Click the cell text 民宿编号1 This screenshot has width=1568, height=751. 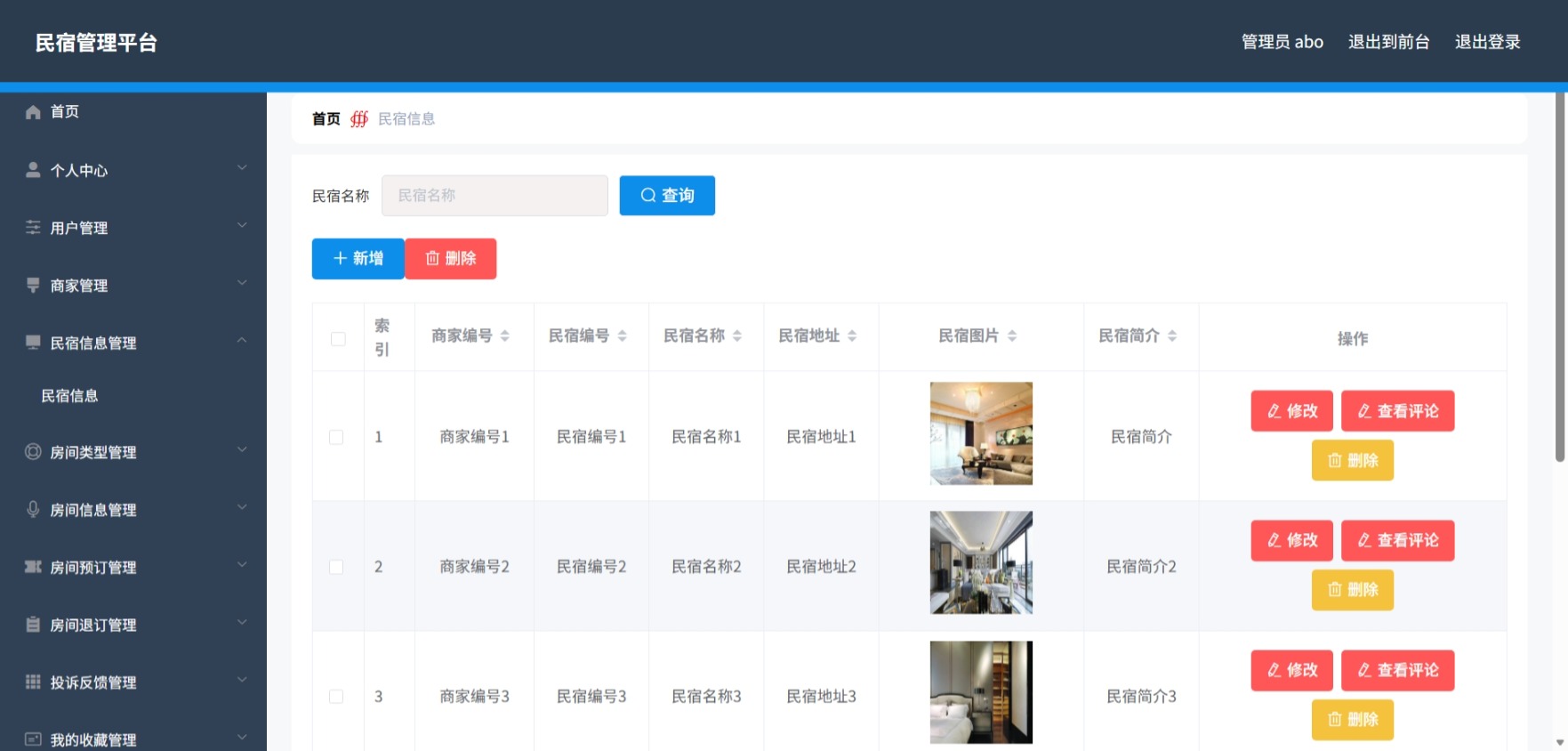(x=591, y=437)
